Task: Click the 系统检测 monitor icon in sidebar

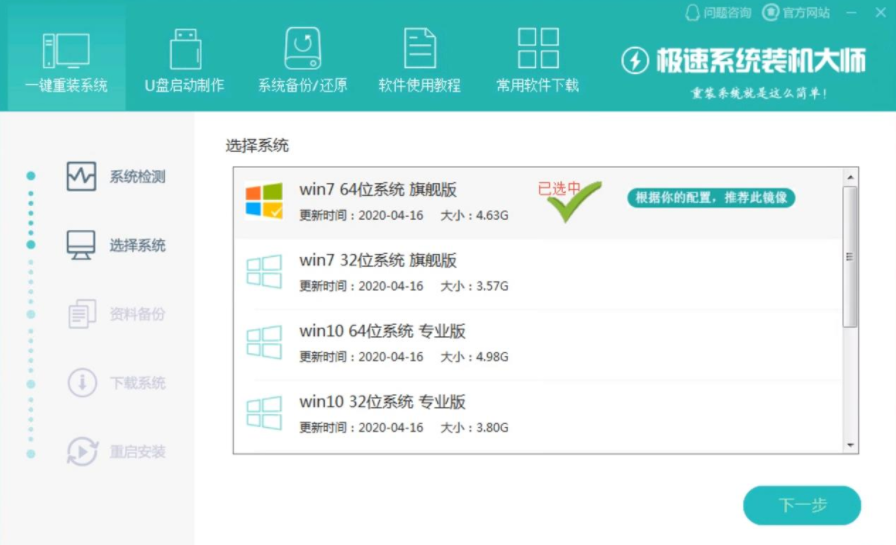Action: tap(81, 177)
